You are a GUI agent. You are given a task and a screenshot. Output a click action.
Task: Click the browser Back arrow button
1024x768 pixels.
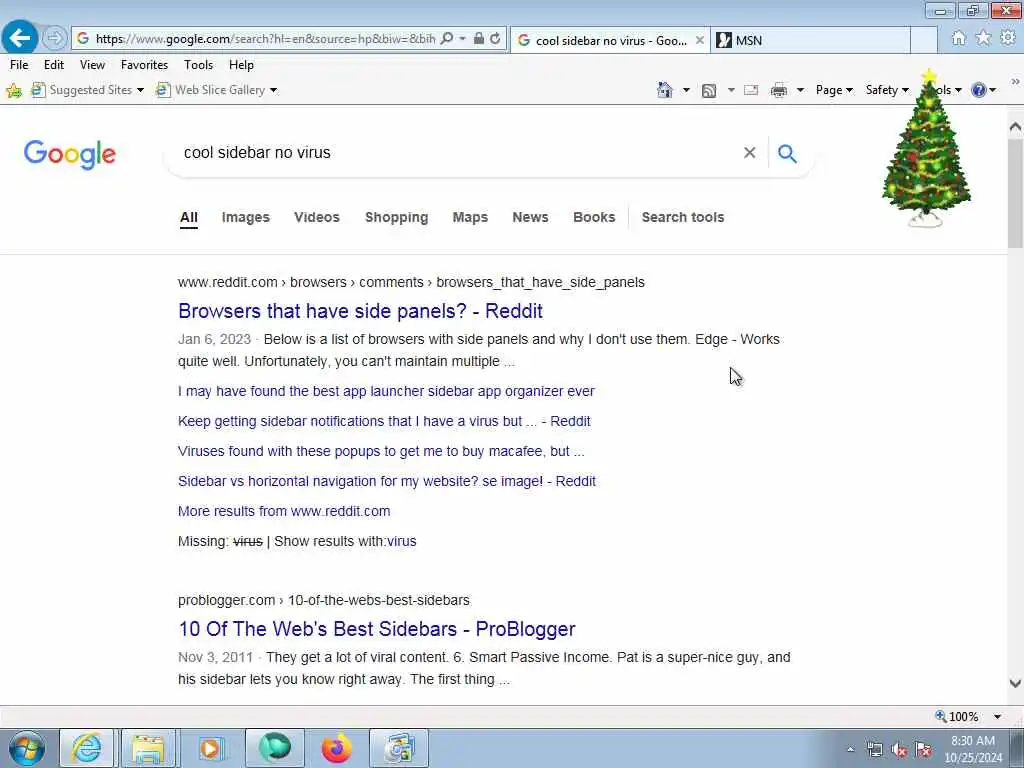tap(20, 38)
